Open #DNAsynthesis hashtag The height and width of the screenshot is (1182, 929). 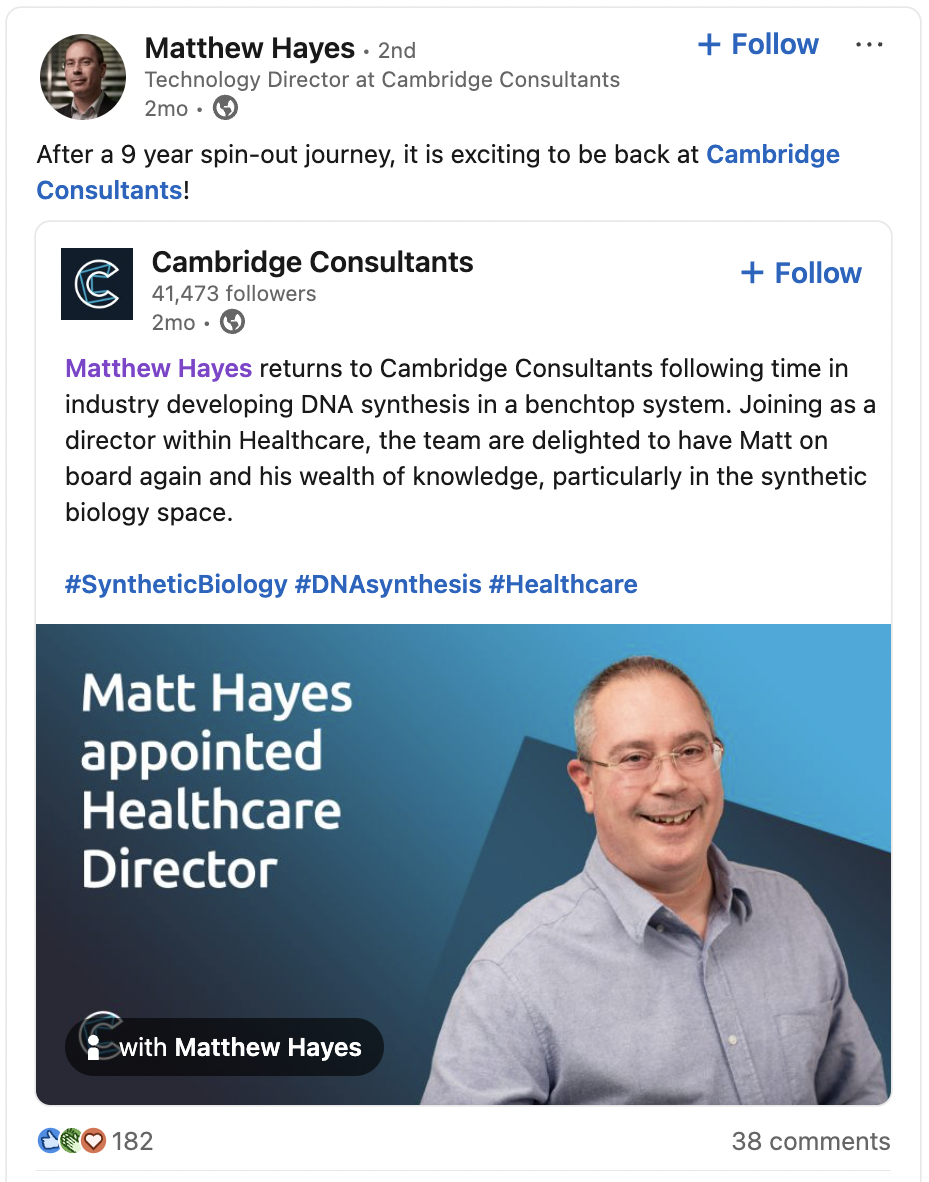point(388,584)
